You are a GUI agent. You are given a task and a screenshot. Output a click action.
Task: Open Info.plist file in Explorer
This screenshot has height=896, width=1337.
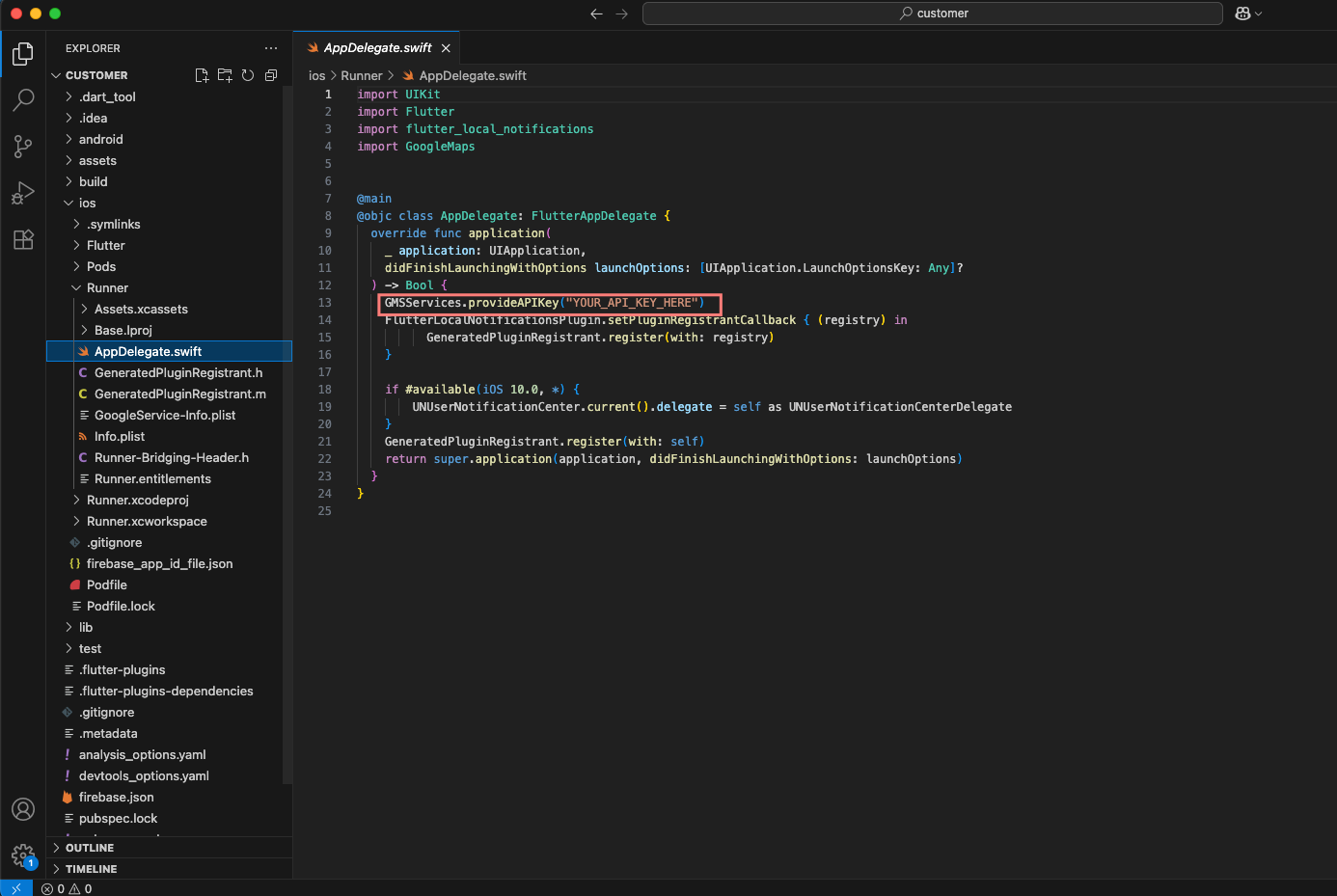tap(120, 437)
